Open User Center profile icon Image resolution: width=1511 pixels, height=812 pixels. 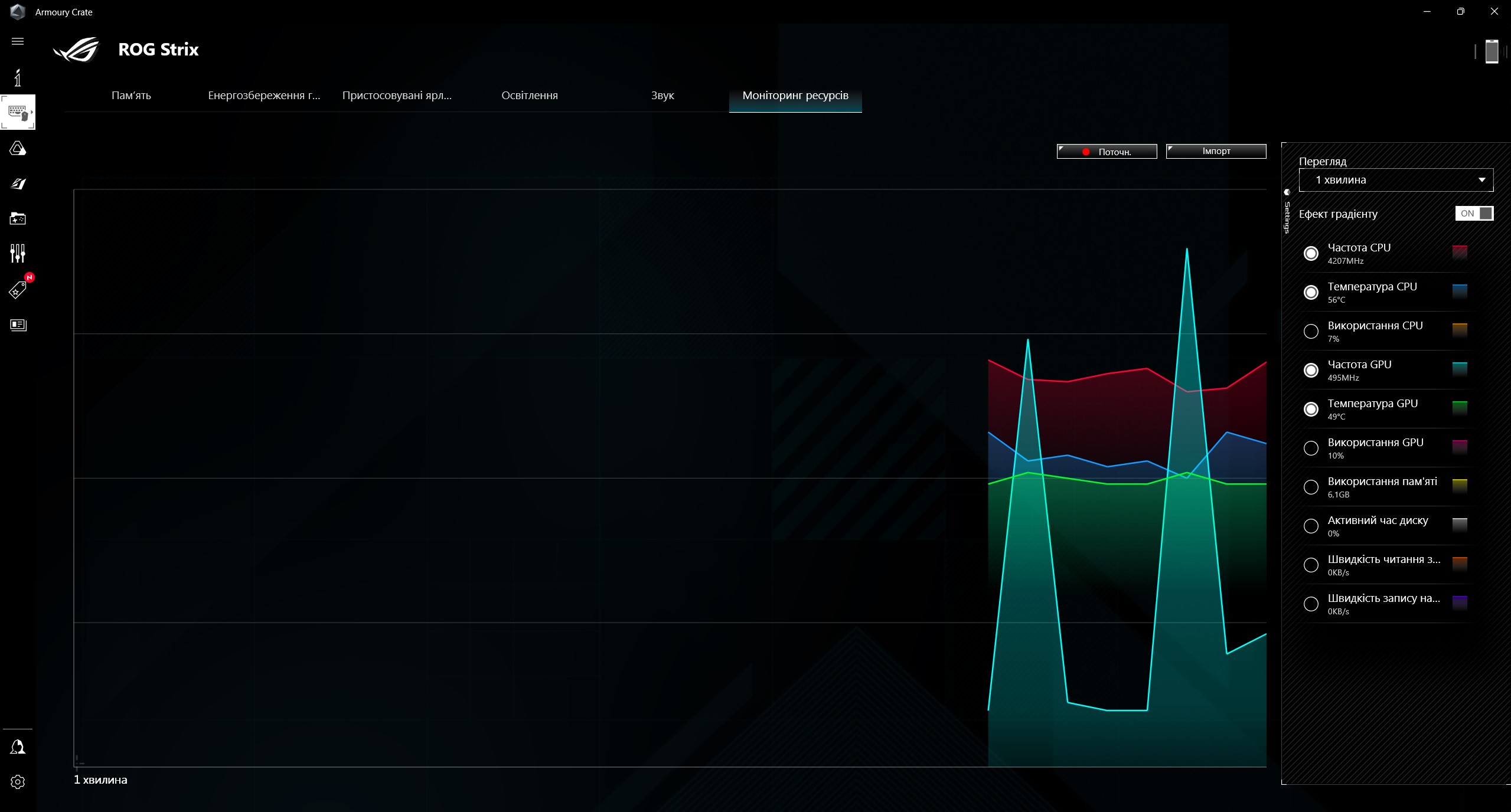pyautogui.click(x=18, y=747)
